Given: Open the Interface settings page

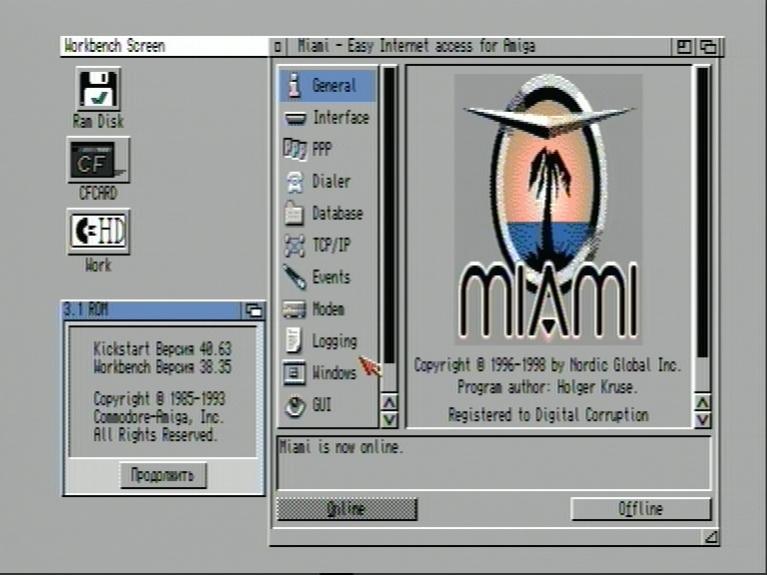Looking at the screenshot, I should [x=328, y=118].
